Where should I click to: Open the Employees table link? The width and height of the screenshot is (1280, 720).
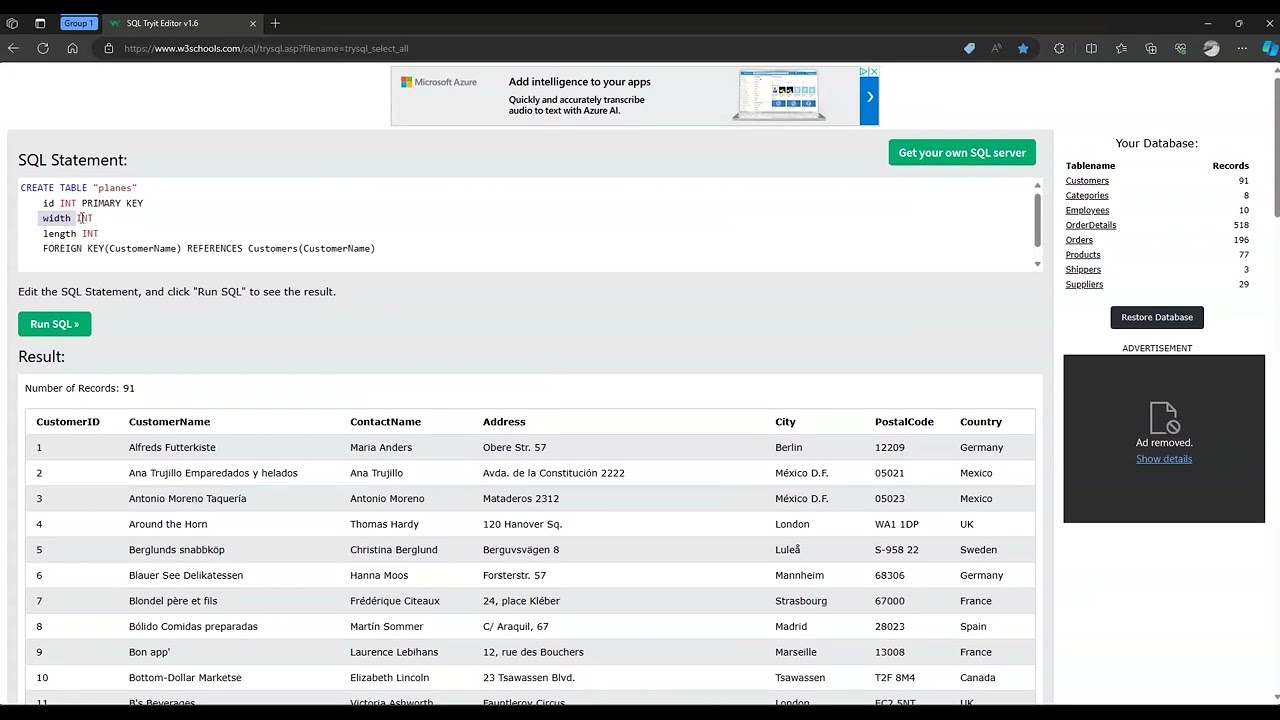(x=1087, y=211)
